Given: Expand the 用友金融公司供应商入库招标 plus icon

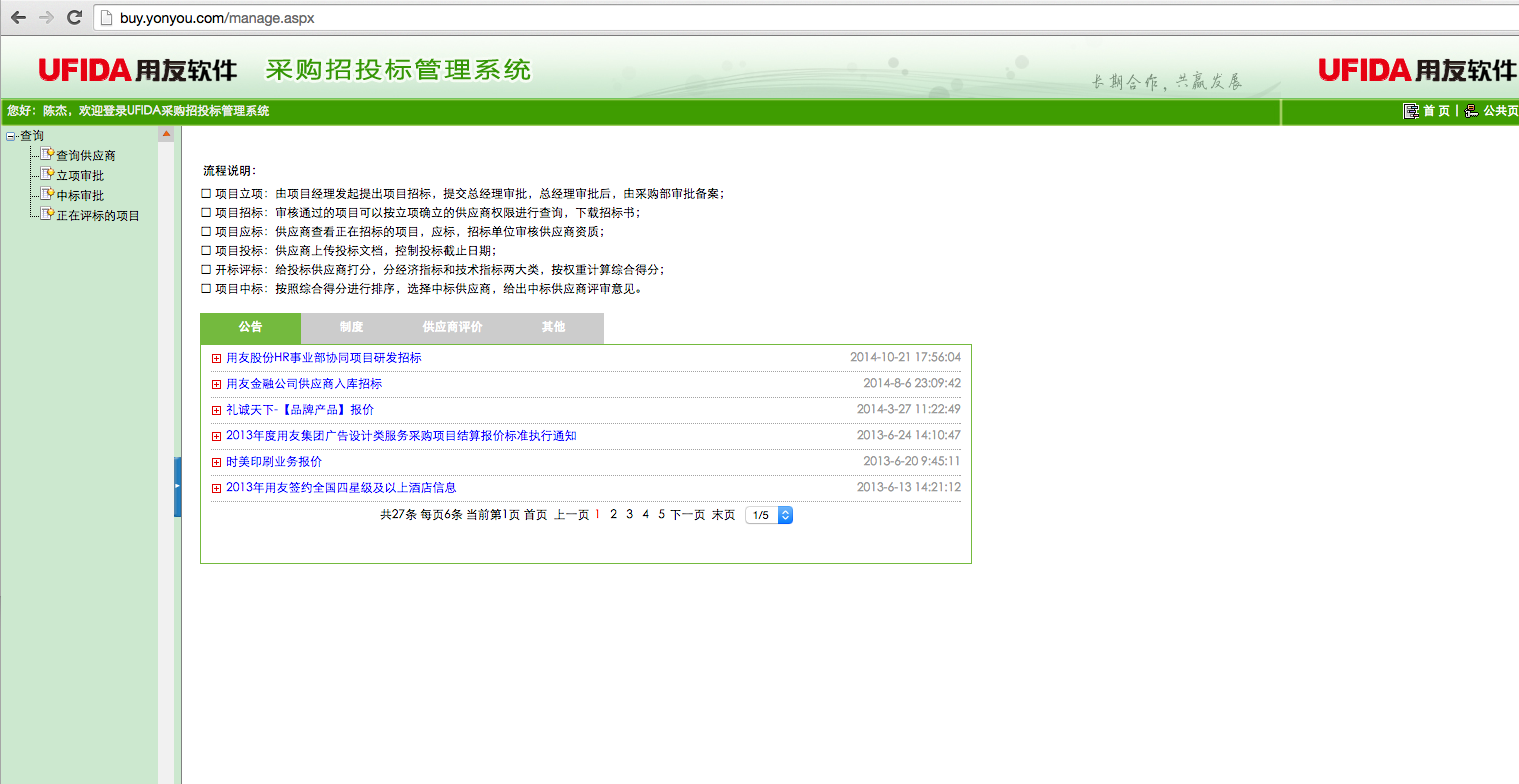Looking at the screenshot, I should pyautogui.click(x=217, y=384).
